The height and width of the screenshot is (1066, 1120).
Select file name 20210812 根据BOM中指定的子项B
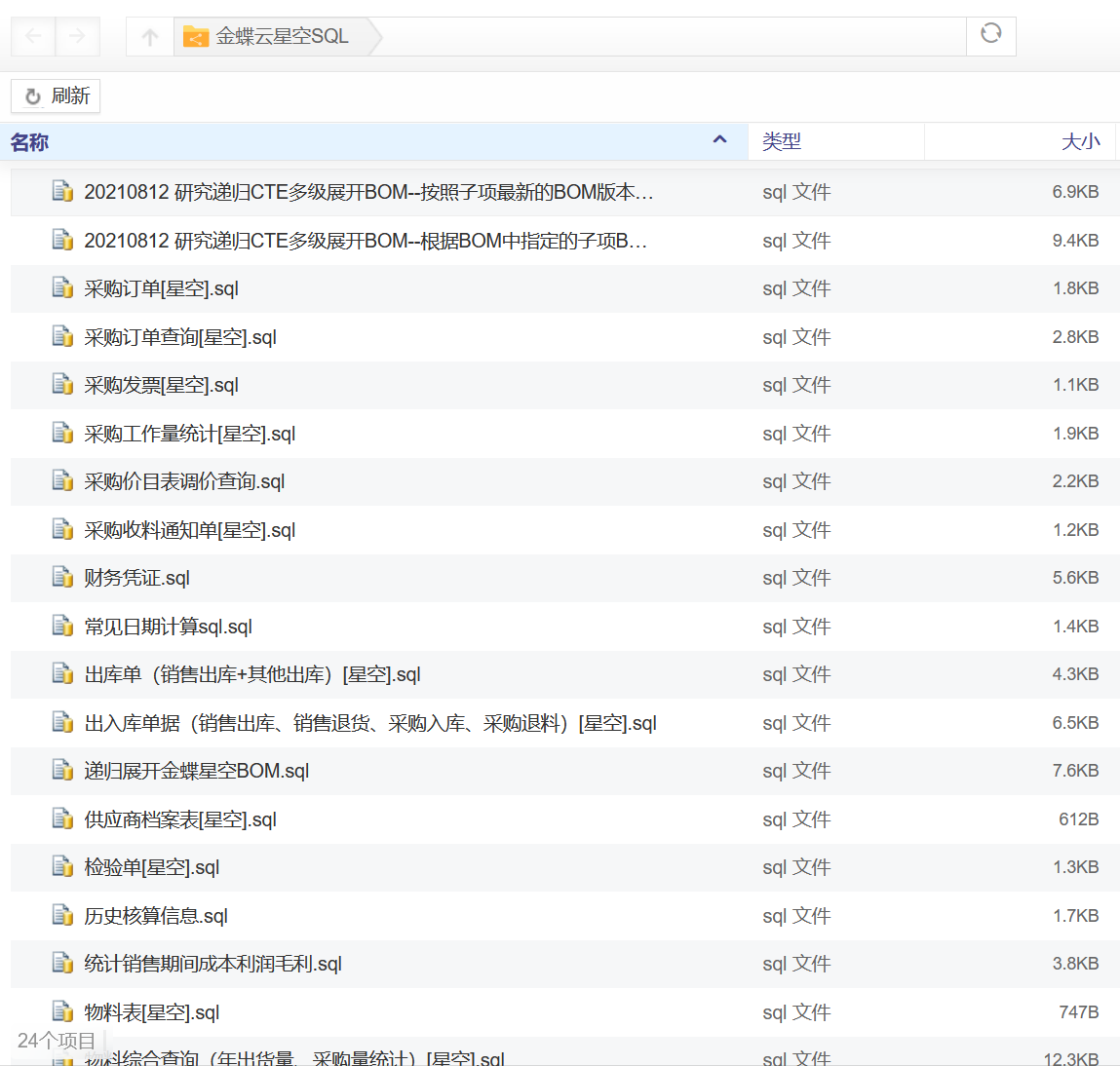tap(366, 241)
